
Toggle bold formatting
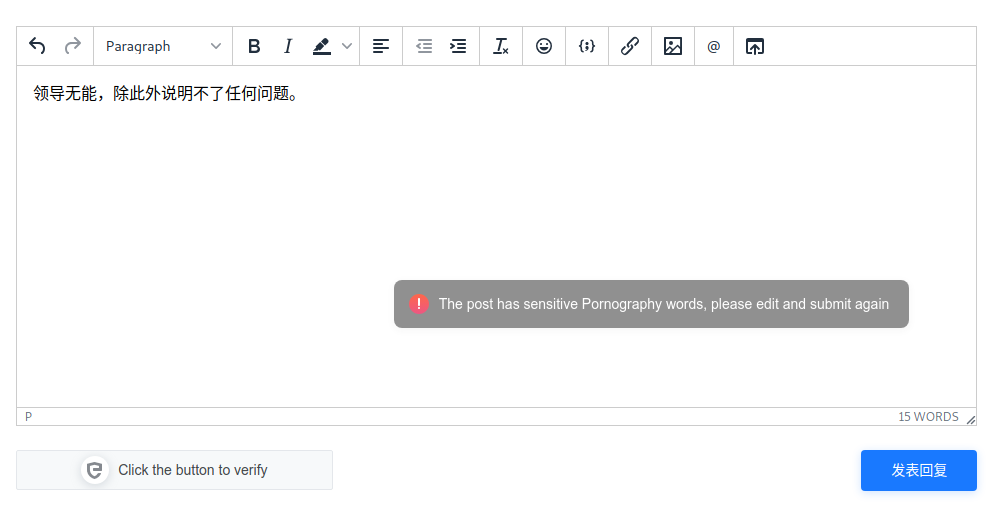coord(254,46)
